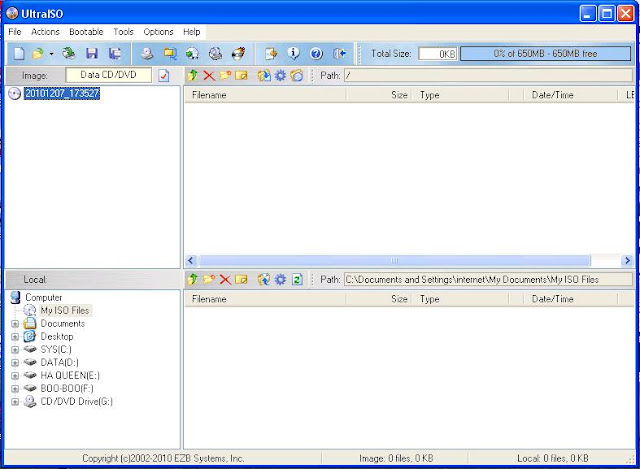
Task: Click the Convert toolbar icon
Action: (193, 53)
